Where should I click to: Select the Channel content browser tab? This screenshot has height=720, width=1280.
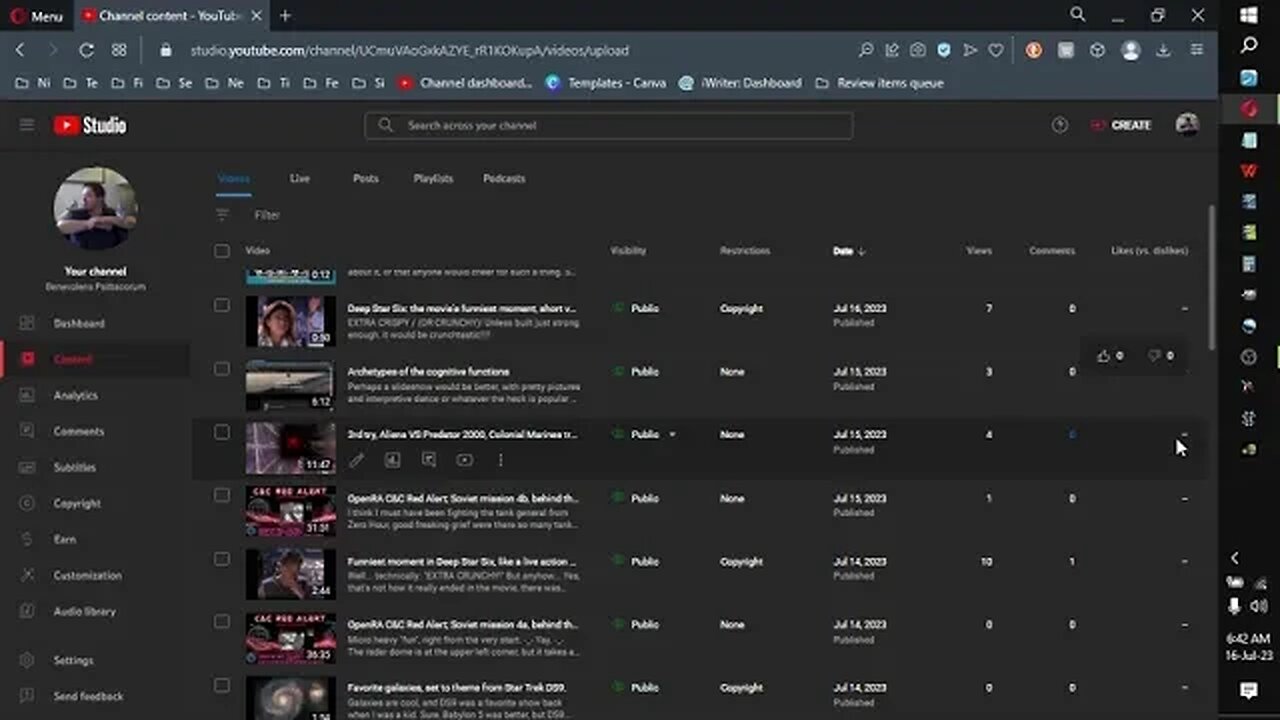(170, 15)
